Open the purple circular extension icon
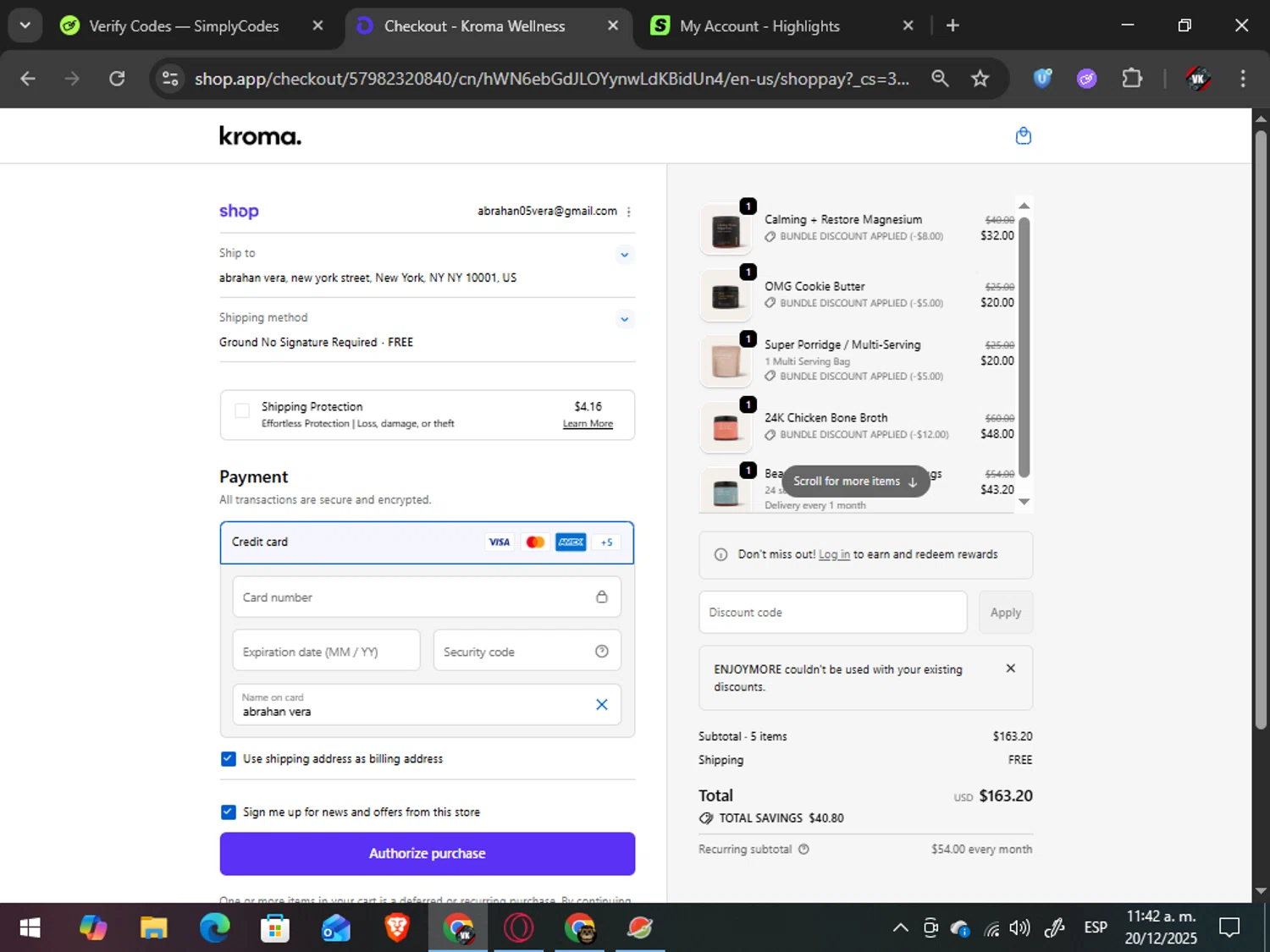1270x952 pixels. click(1087, 79)
